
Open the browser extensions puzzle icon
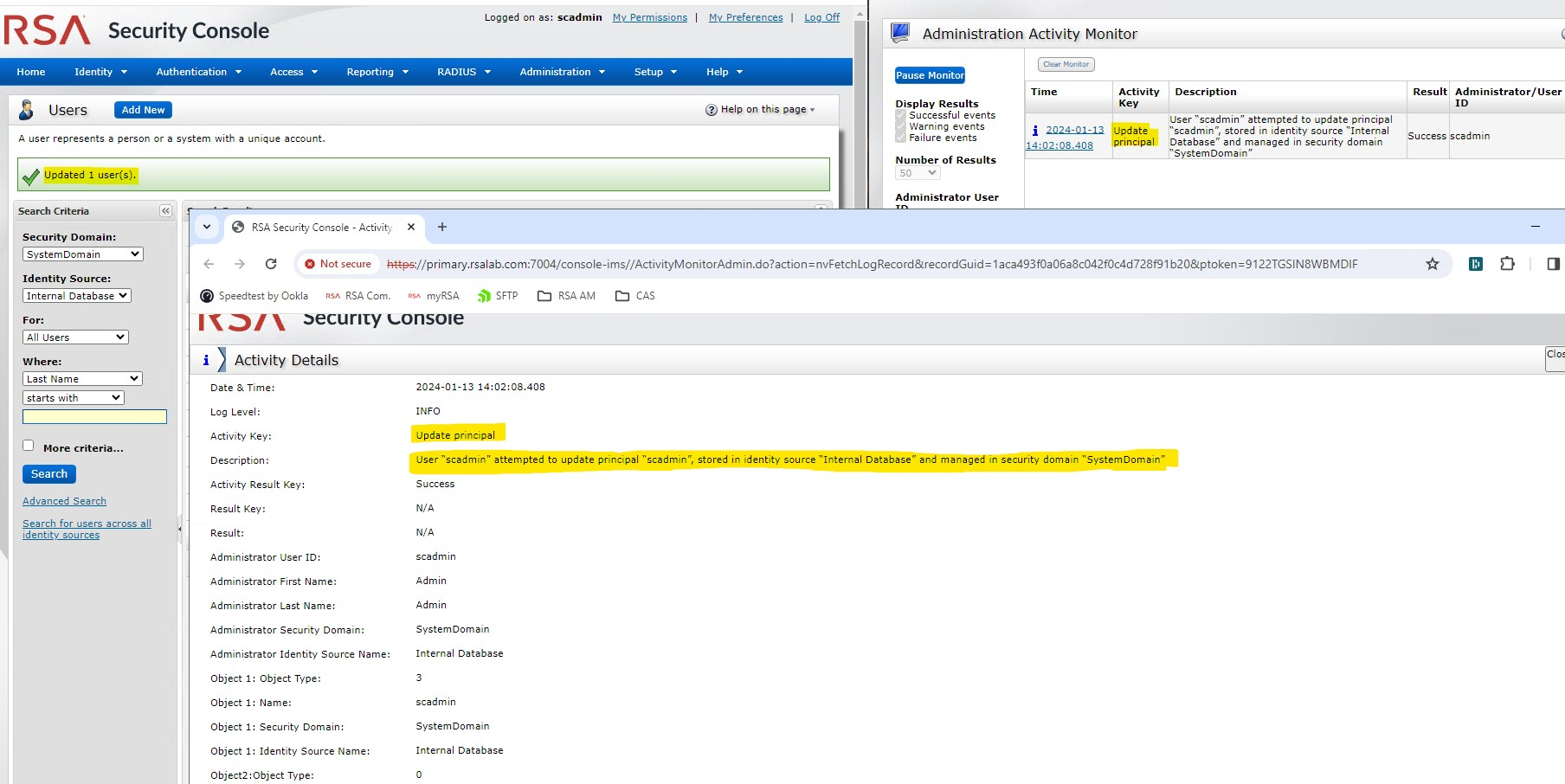(x=1507, y=264)
